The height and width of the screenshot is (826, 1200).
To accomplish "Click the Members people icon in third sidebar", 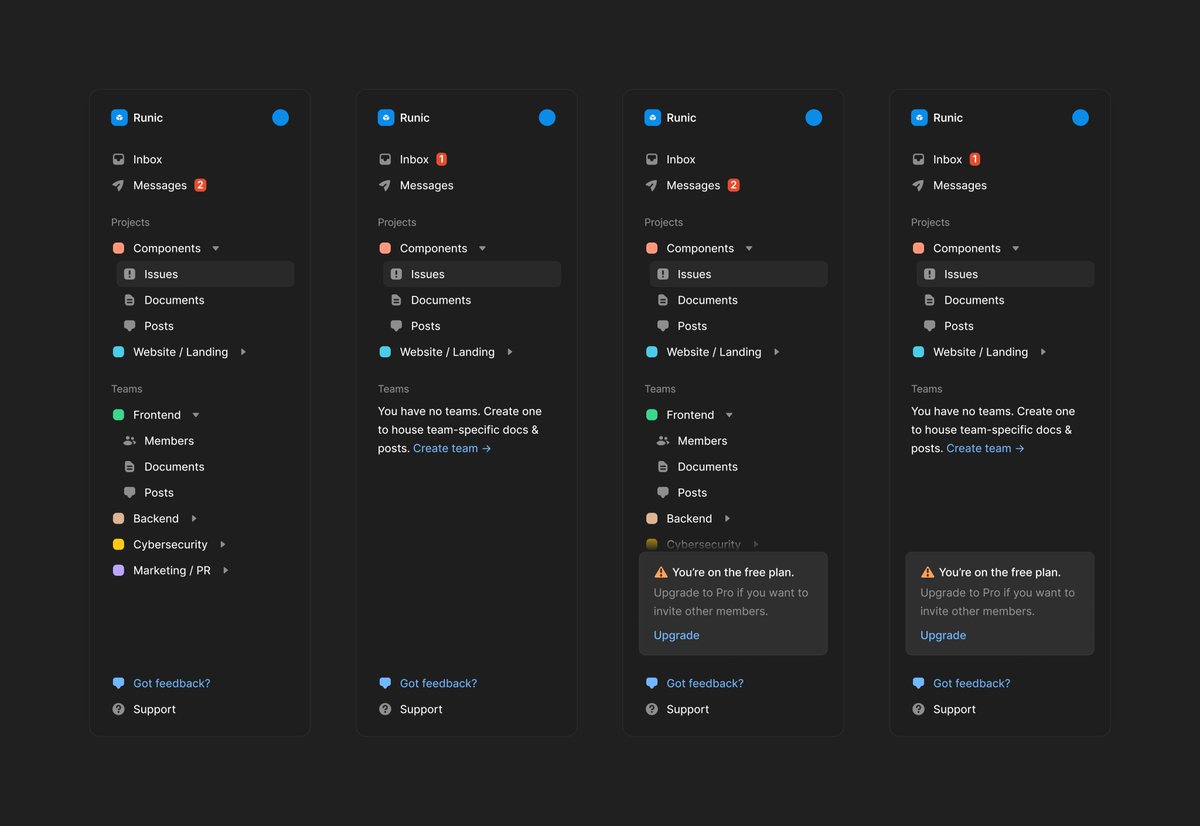I will pyautogui.click(x=662, y=441).
